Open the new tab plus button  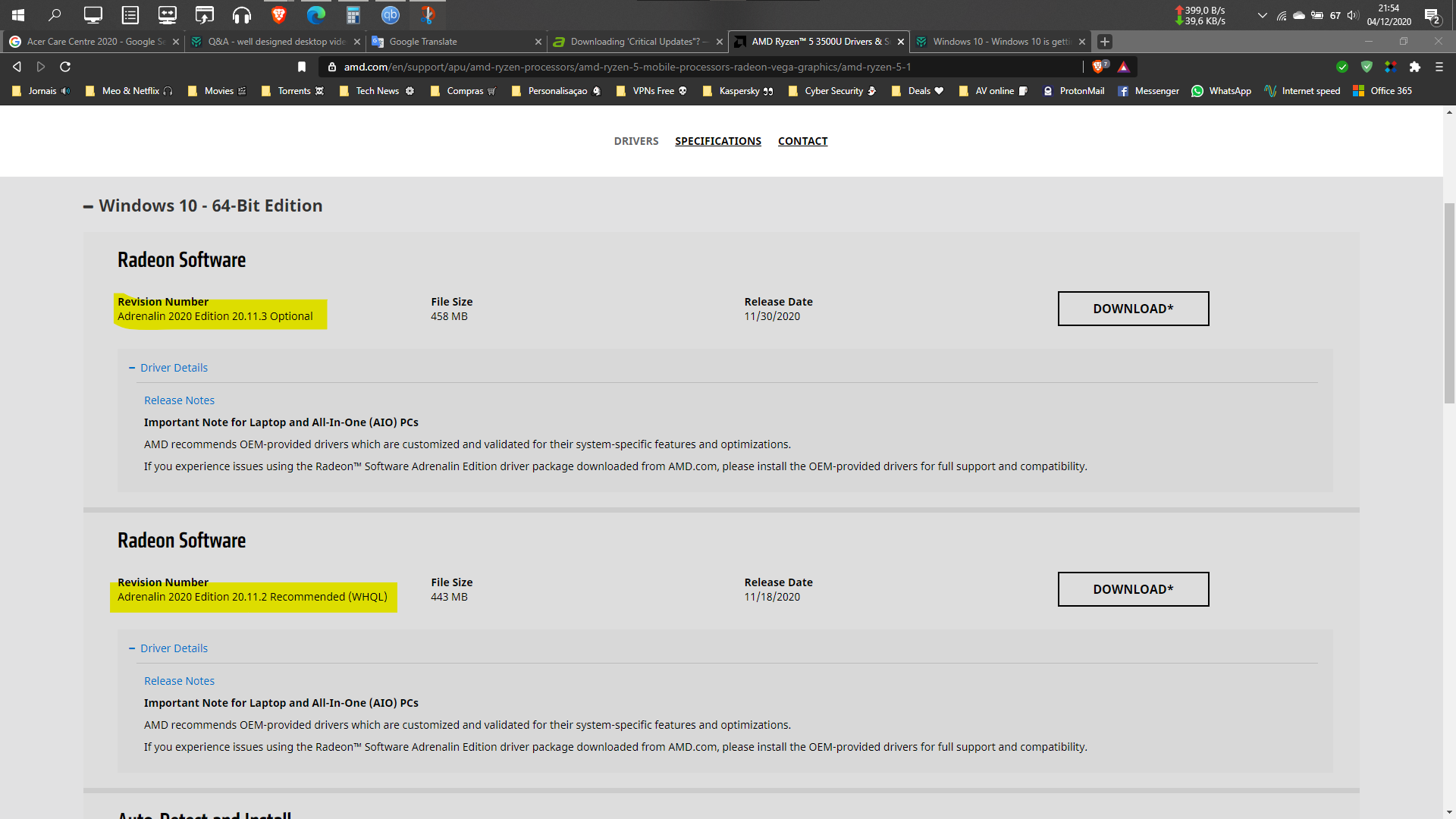click(1105, 42)
